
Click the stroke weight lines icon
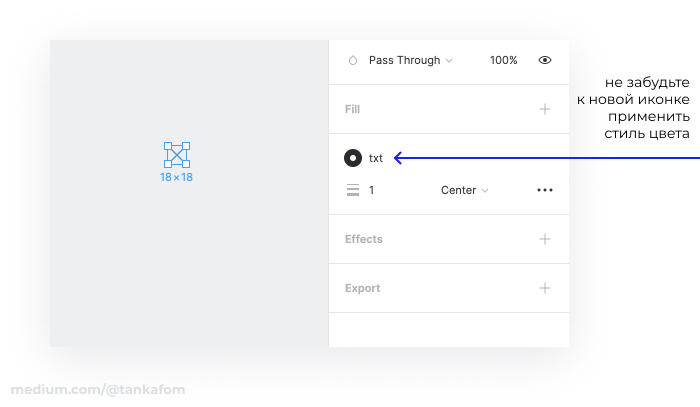(353, 190)
